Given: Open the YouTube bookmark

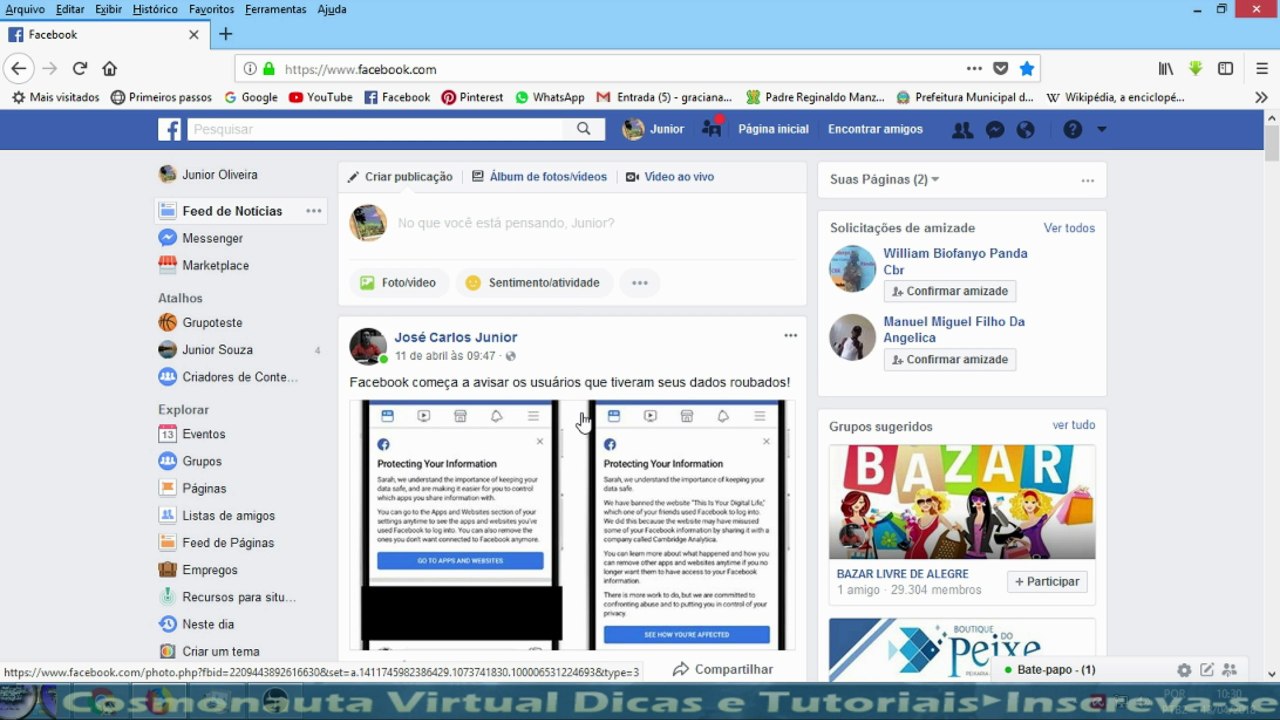Looking at the screenshot, I should [x=320, y=97].
